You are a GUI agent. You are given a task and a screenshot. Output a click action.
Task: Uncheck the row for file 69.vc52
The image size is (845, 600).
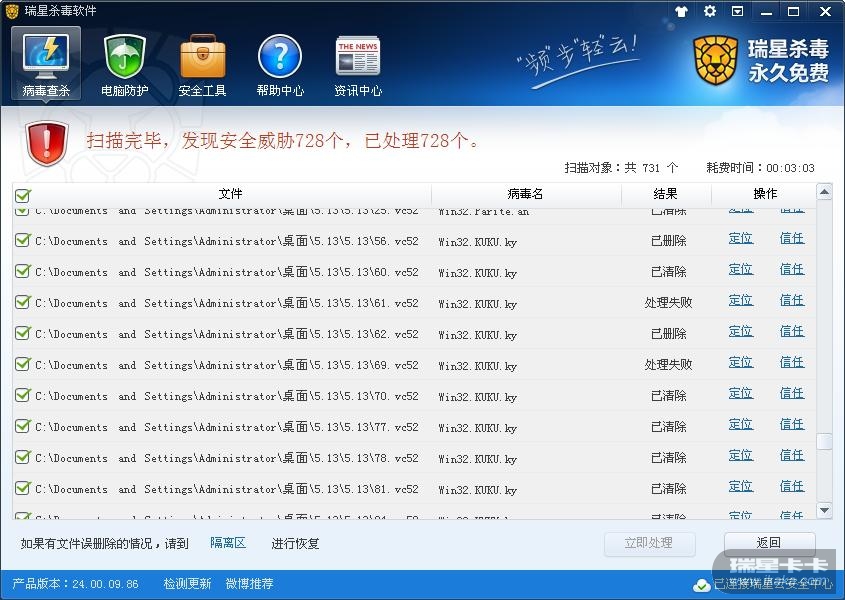pyautogui.click(x=23, y=363)
